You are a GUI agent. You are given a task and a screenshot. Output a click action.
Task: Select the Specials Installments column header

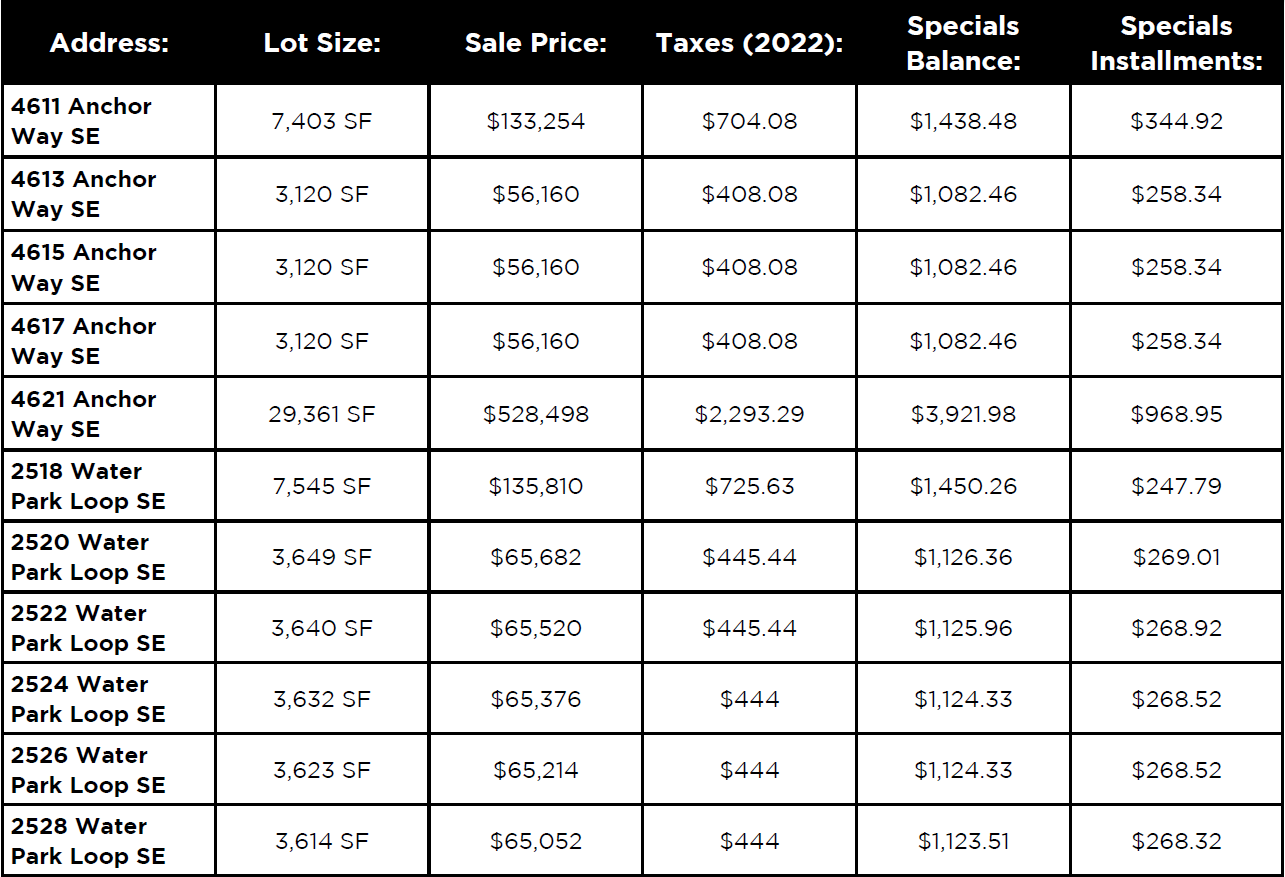click(1176, 43)
